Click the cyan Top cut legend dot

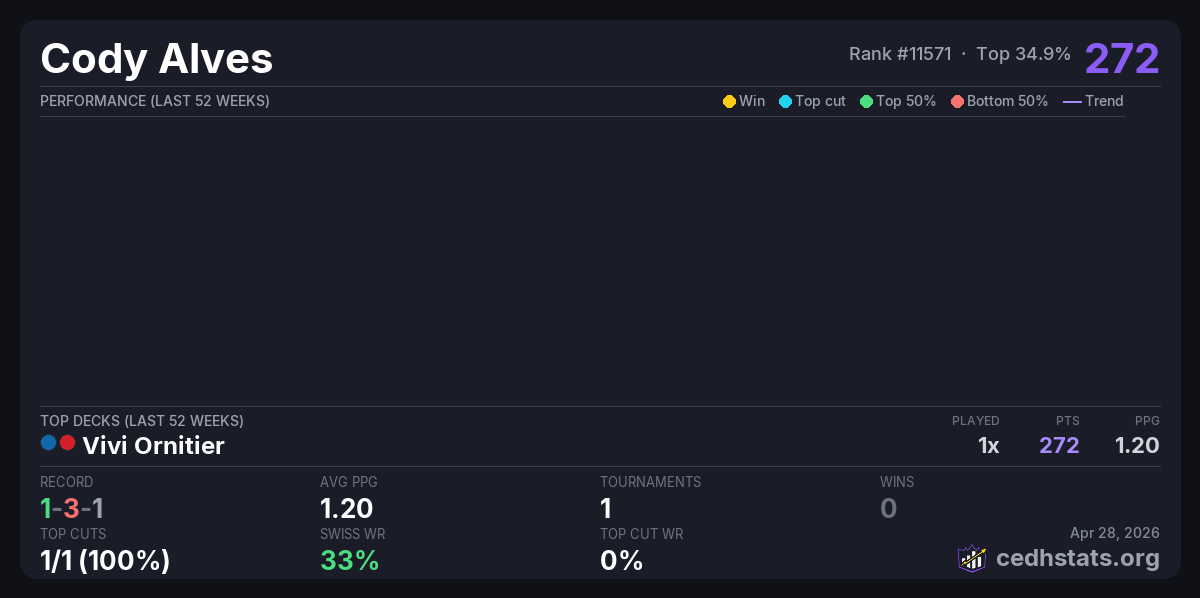785,101
